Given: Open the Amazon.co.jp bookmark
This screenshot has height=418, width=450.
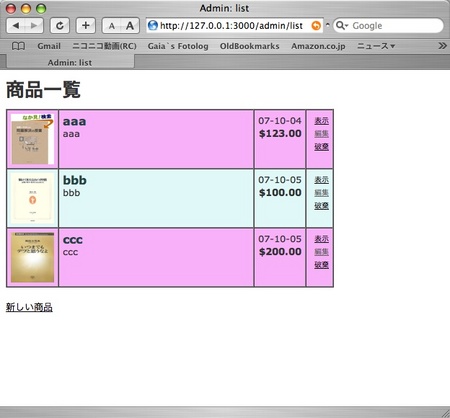Looking at the screenshot, I should tap(318, 46).
